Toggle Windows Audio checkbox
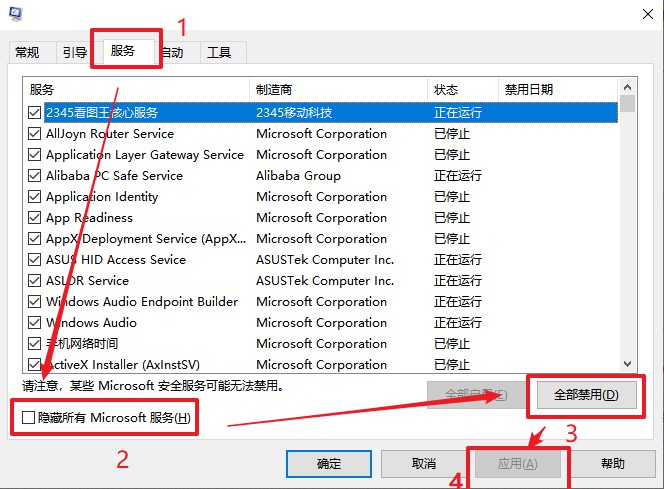Viewport: 664px width, 489px height. [x=34, y=322]
